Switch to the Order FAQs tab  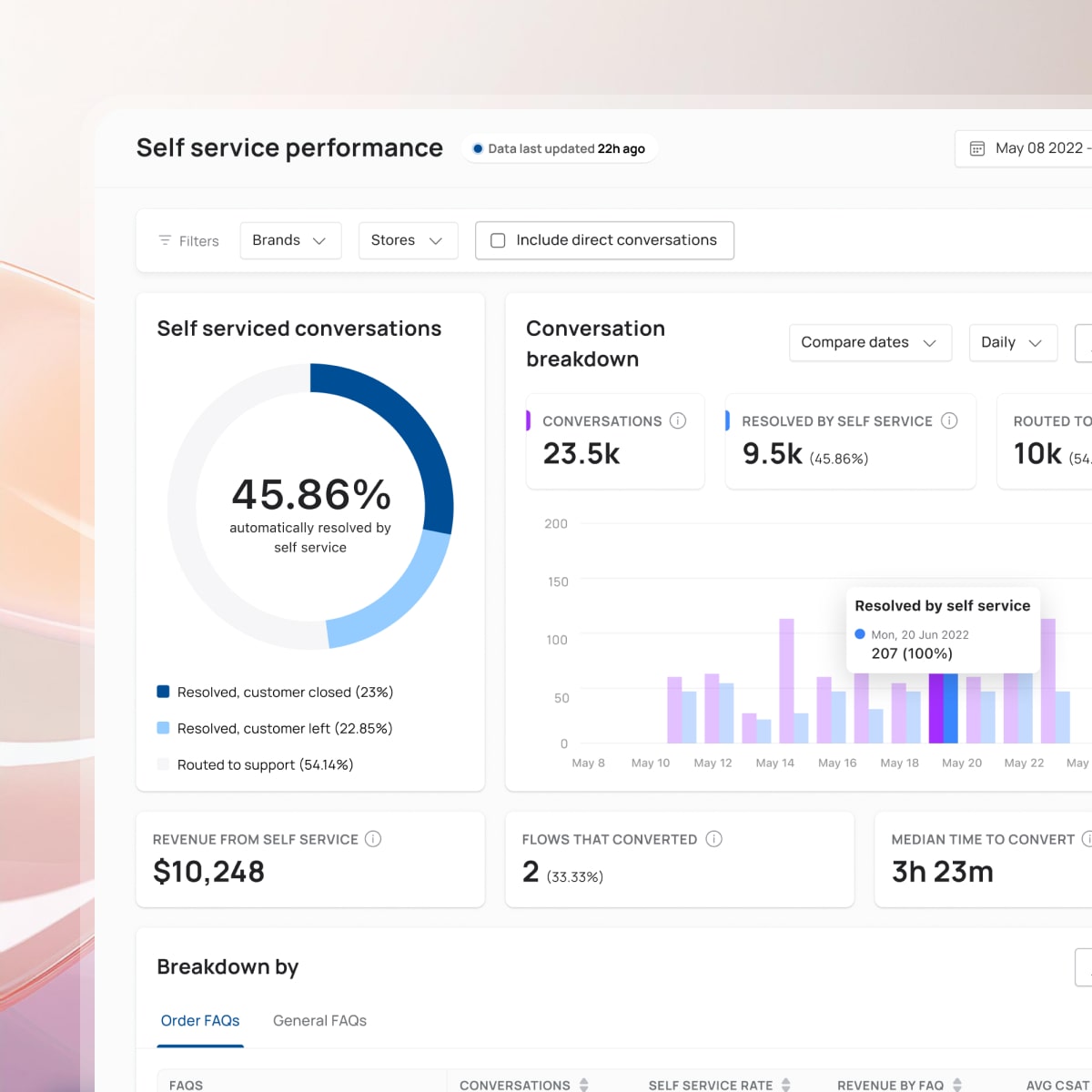pos(200,1021)
